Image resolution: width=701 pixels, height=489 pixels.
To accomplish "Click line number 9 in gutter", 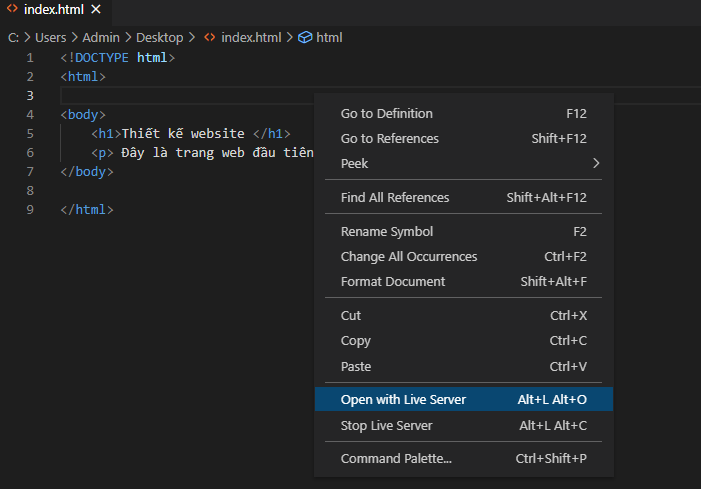I will pos(30,210).
